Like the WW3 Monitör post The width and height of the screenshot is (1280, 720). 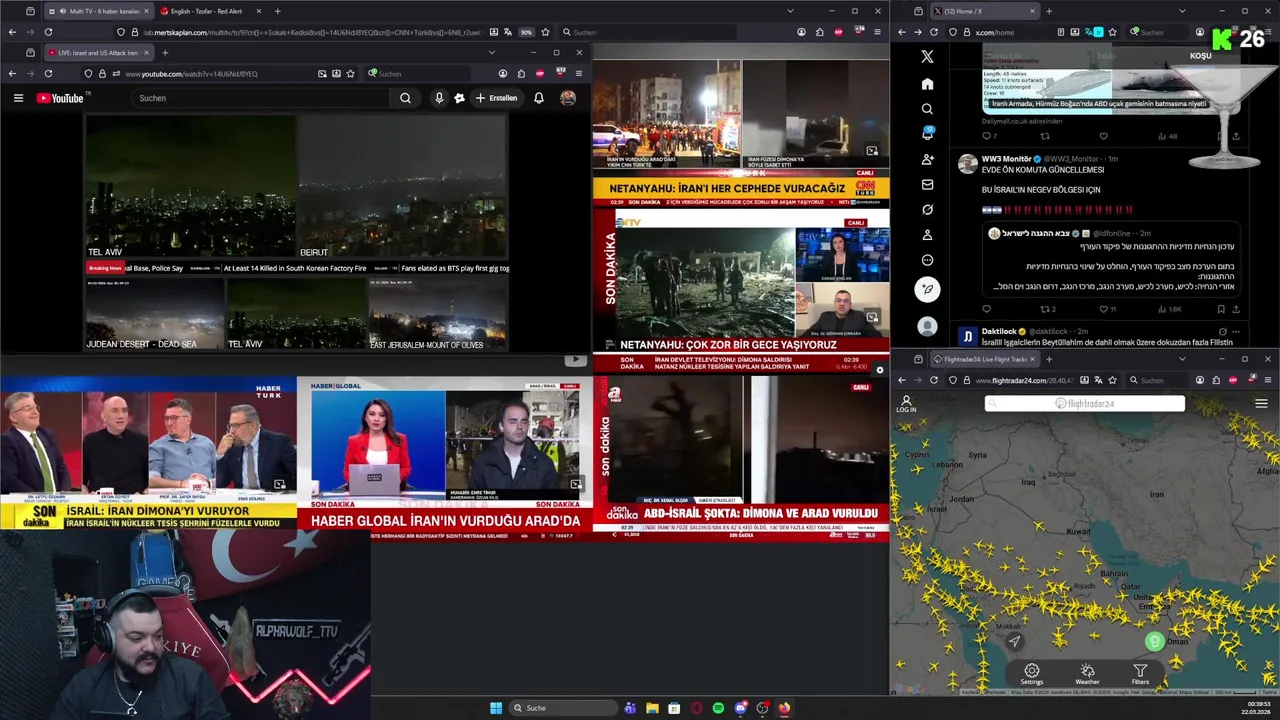pyautogui.click(x=1103, y=309)
